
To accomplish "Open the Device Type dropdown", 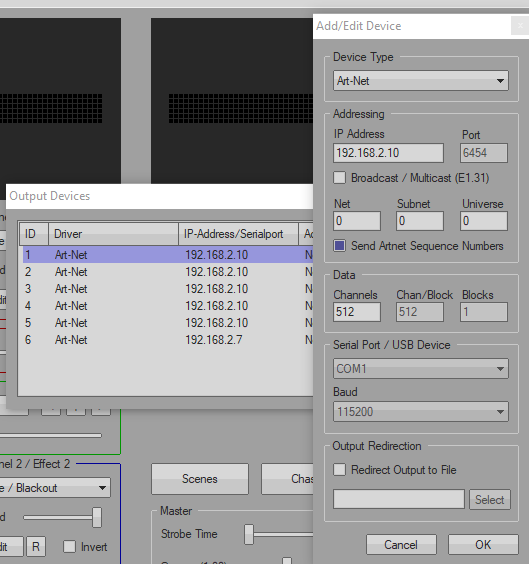I will [420, 81].
